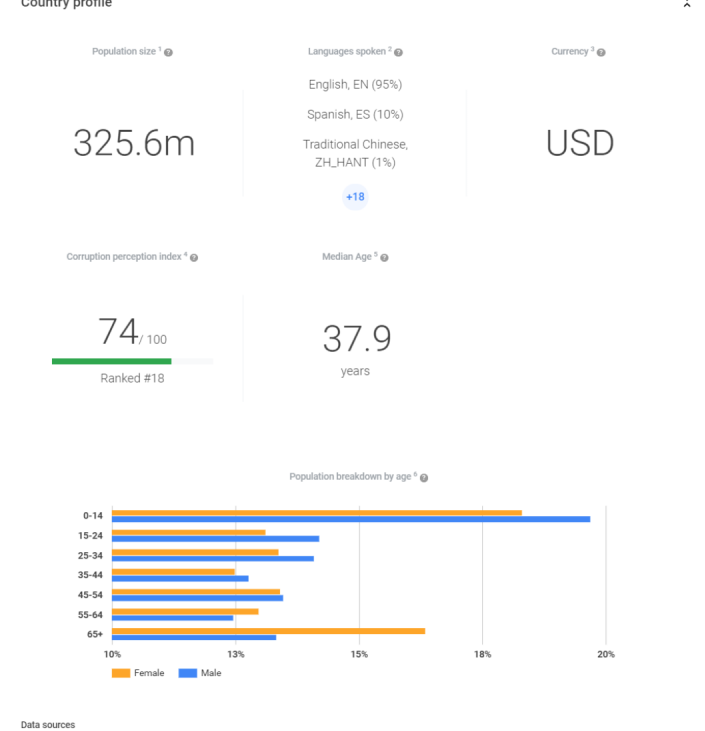Click the orange Female legend swatch
This screenshot has height=731, width=705.
click(x=121, y=673)
